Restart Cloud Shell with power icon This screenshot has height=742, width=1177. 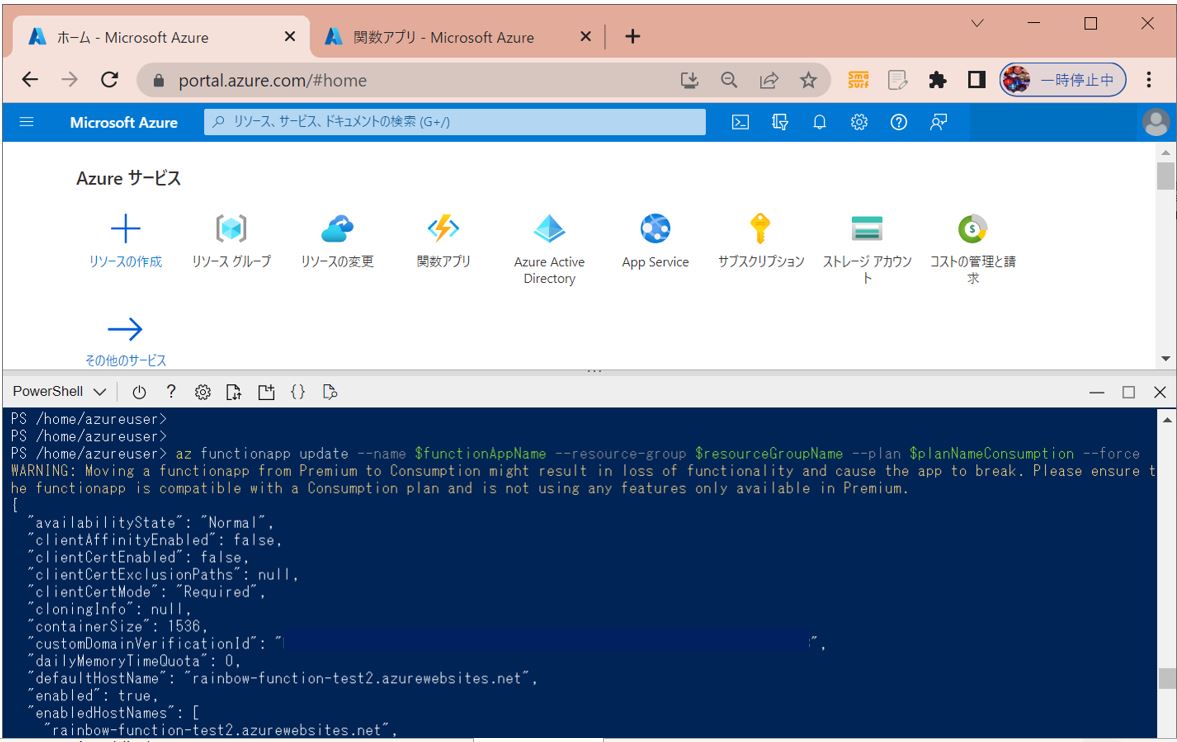[139, 392]
